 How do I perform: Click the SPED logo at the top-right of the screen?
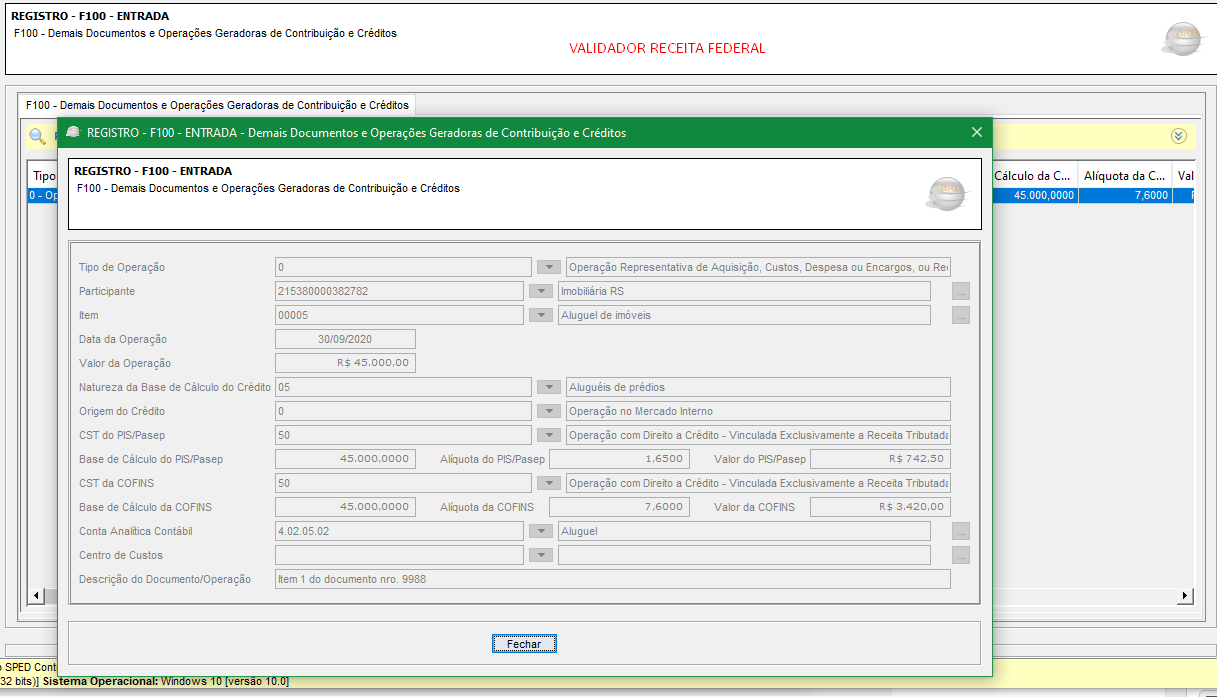(x=1182, y=39)
